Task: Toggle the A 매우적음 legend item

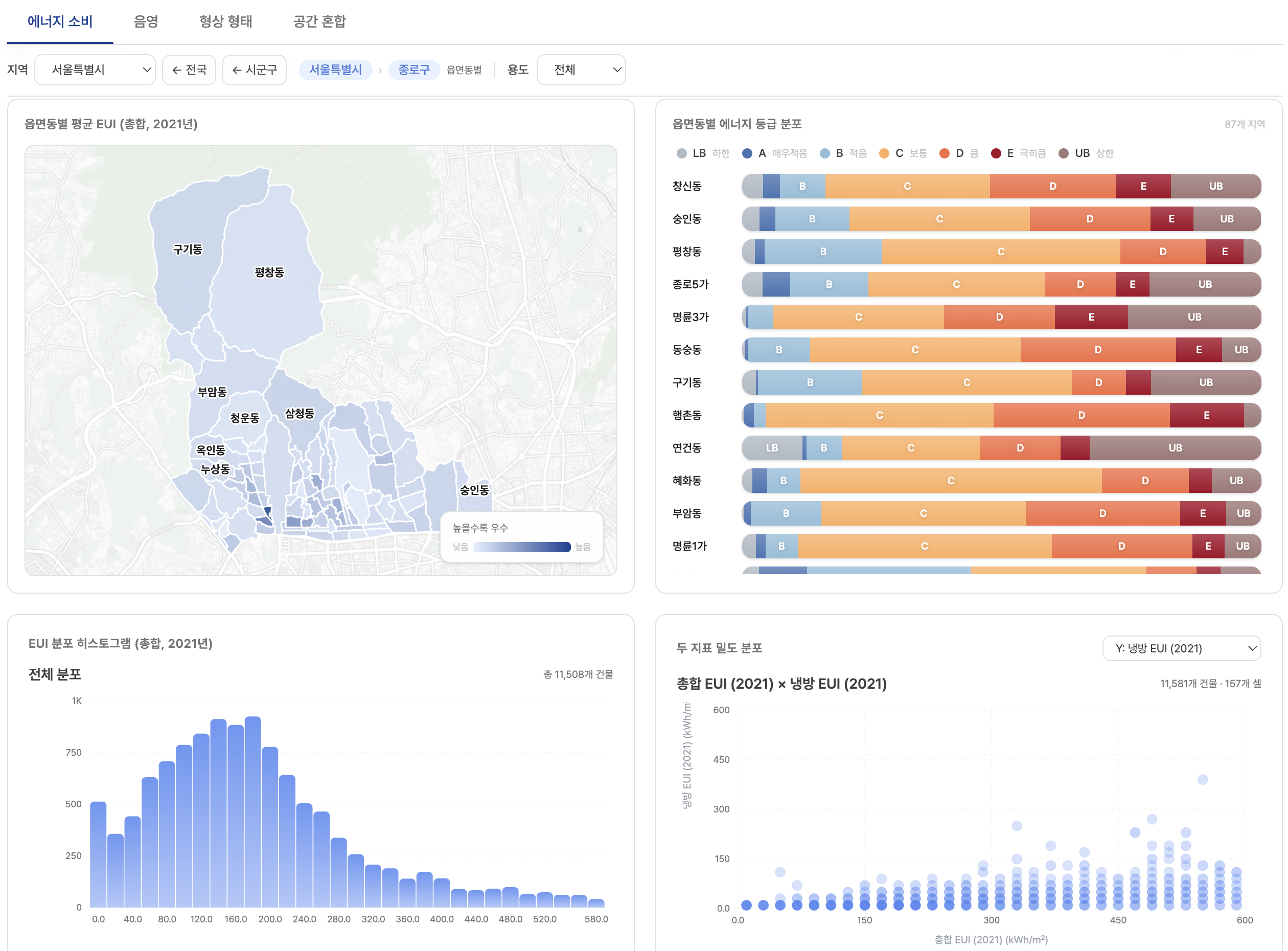Action: click(775, 153)
